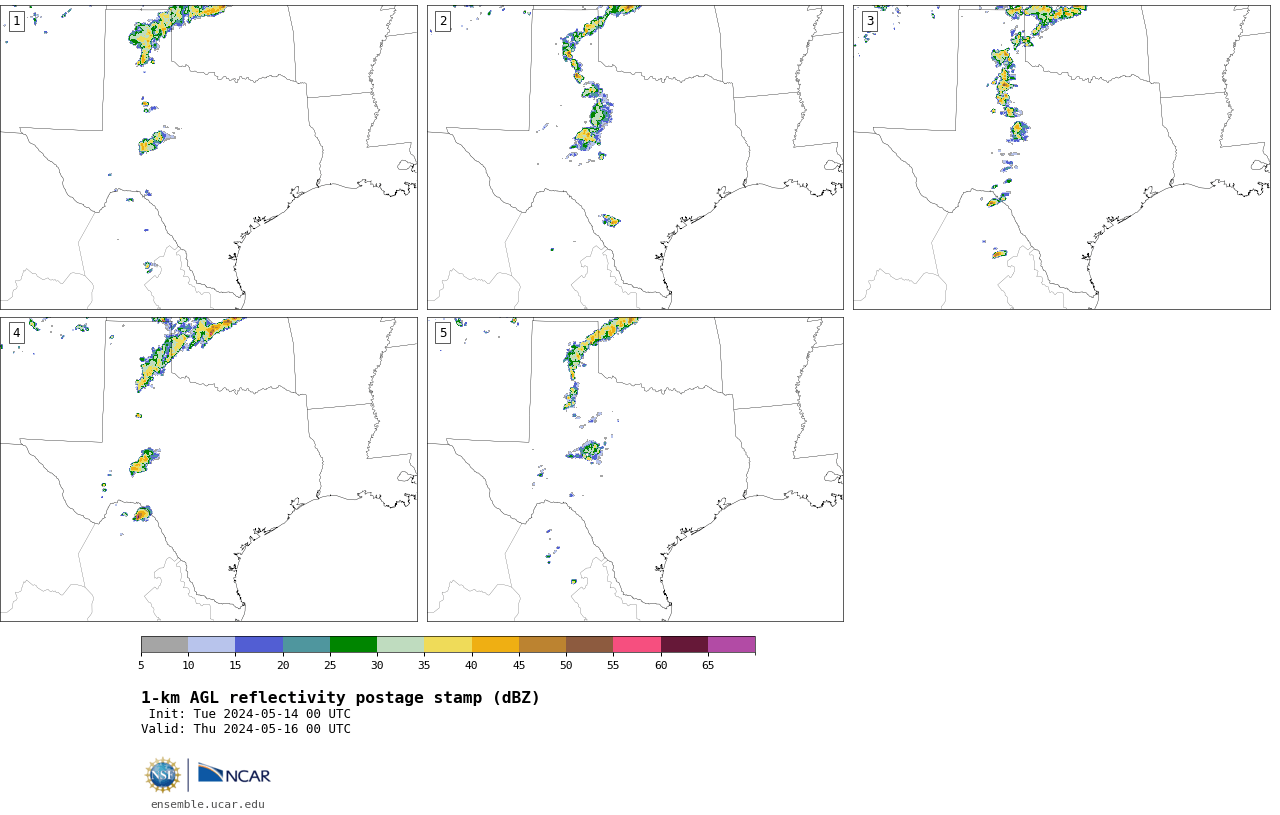Click the colorbar tick label 50
Viewport: 1280px width, 815px height.
(x=566, y=666)
